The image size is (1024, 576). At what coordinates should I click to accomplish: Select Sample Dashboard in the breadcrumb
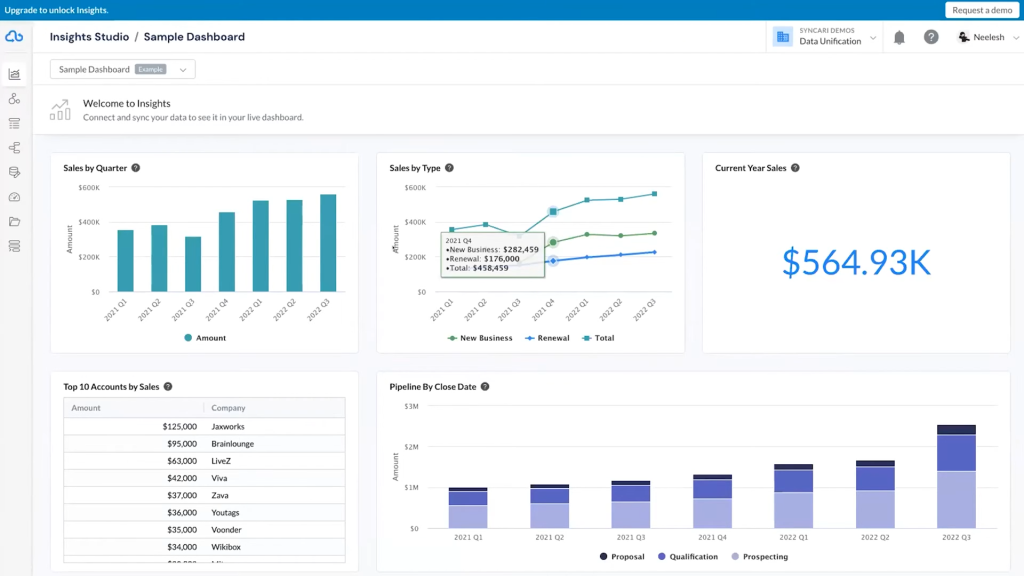point(196,36)
